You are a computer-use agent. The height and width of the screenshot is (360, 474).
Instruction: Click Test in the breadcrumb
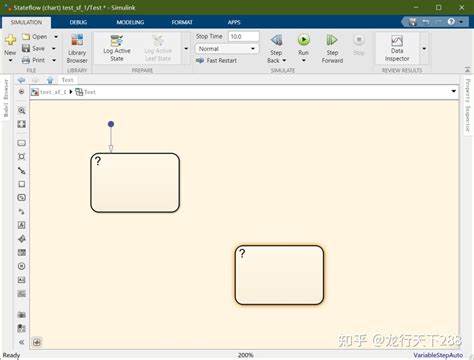[x=90, y=92]
